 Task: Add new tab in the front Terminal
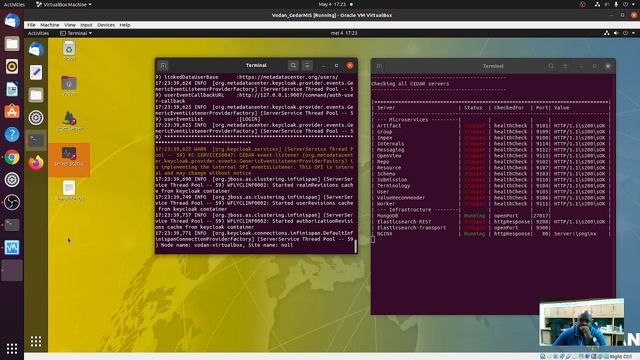coord(163,65)
